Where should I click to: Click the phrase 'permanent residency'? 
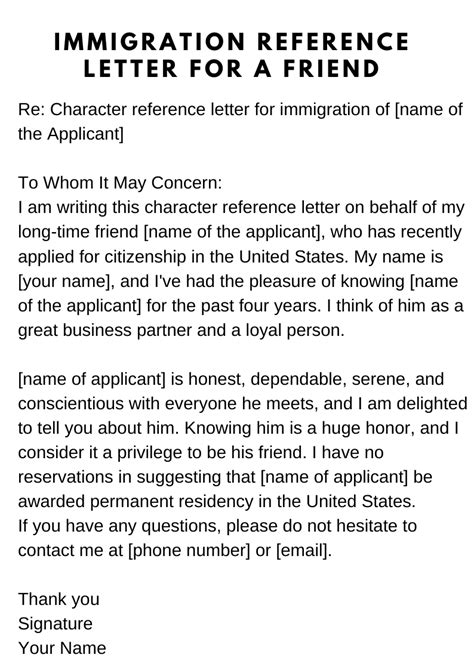coord(171,502)
